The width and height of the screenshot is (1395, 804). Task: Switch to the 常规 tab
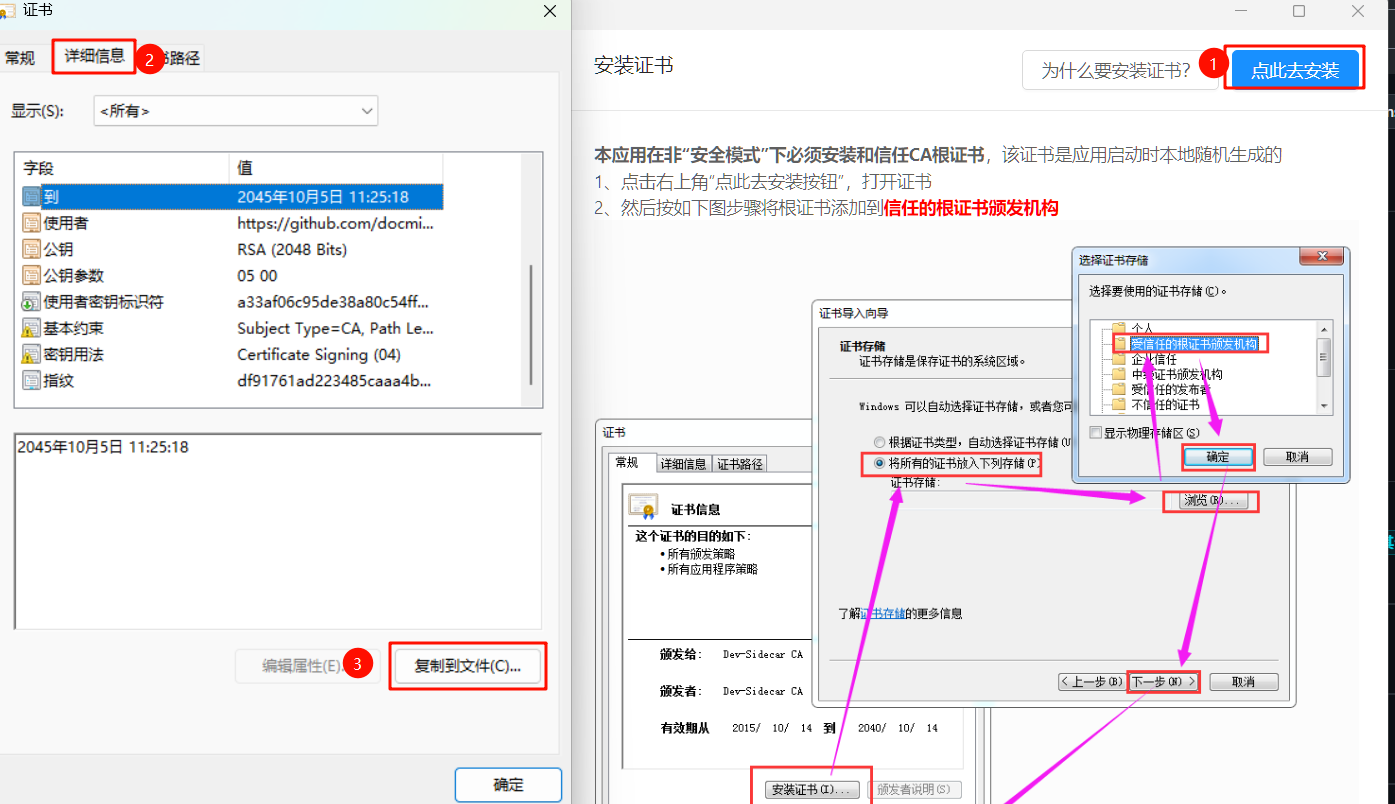click(20, 58)
